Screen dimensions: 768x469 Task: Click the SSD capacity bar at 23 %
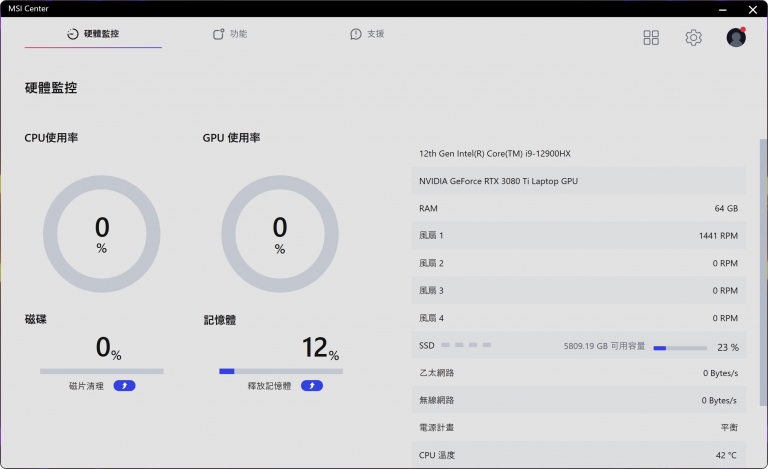click(x=680, y=348)
